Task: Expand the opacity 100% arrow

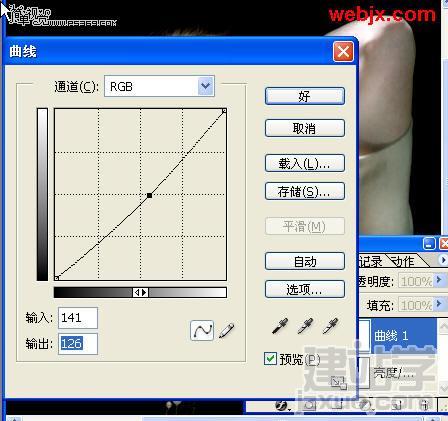Action: 439,280
